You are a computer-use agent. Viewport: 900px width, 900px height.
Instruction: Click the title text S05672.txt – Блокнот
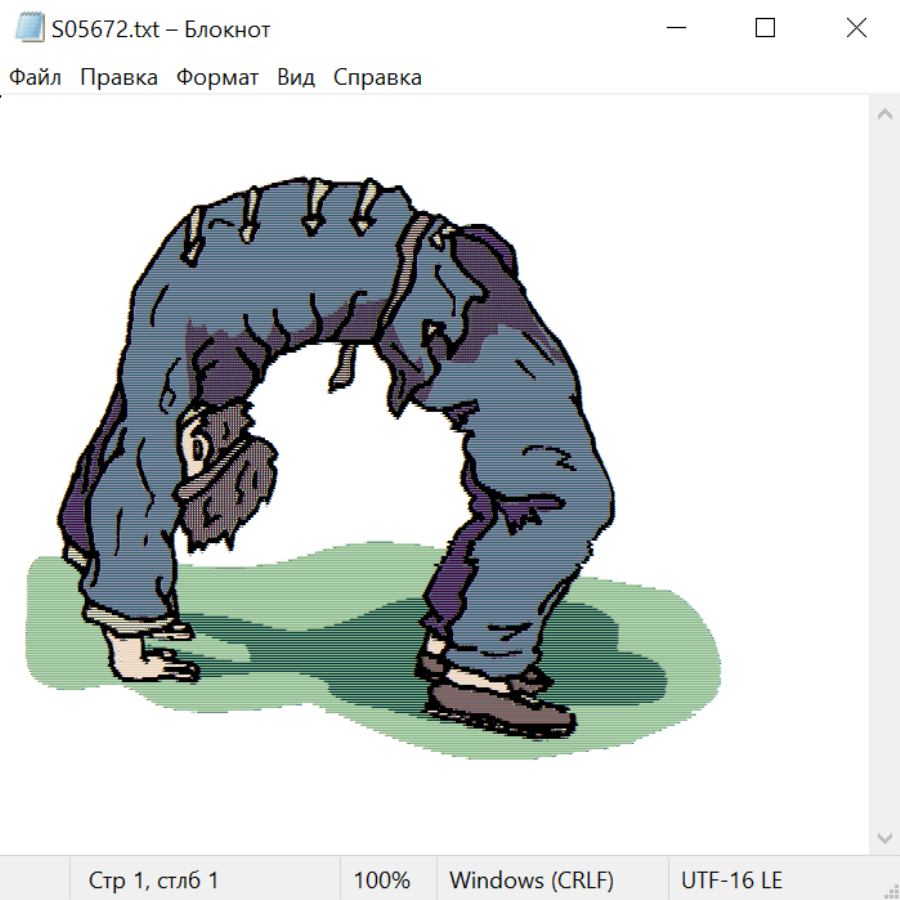pyautogui.click(x=161, y=29)
